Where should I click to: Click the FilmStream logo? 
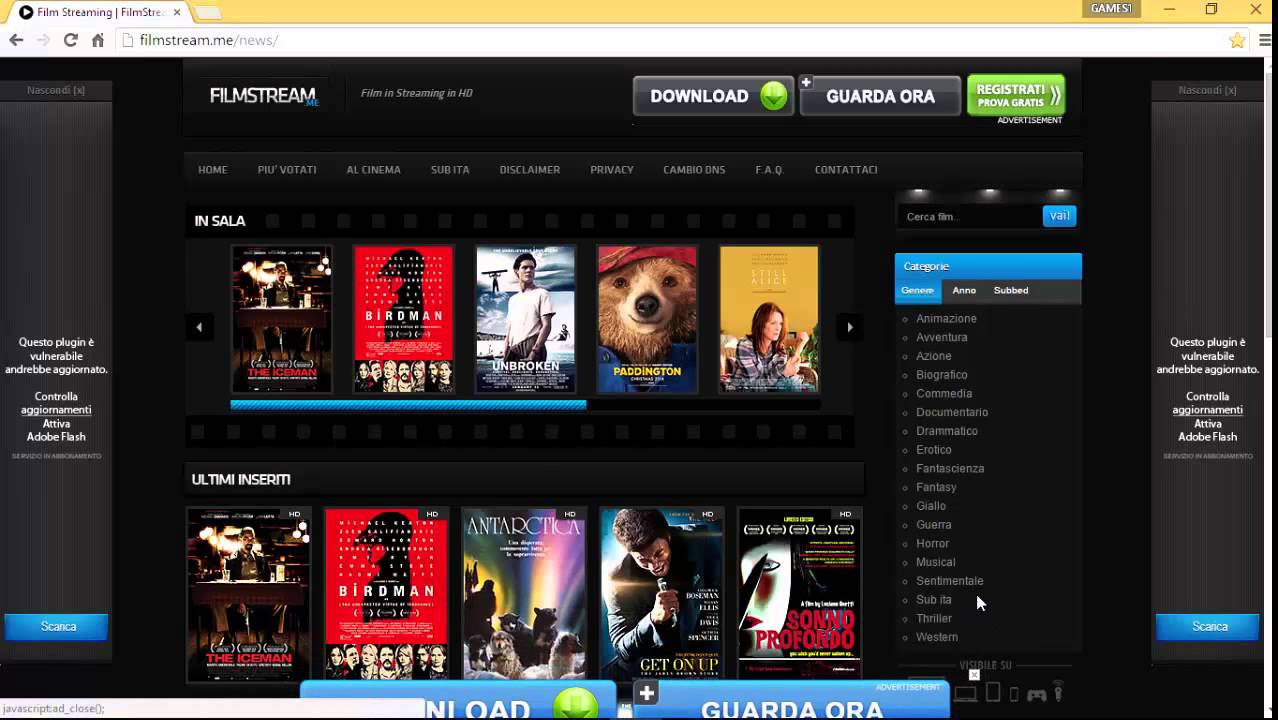264,95
